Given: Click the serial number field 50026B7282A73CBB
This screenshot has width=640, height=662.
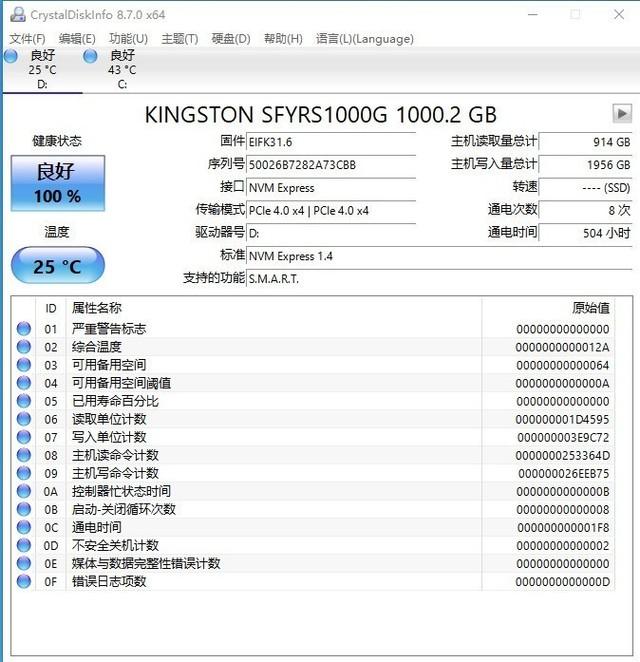Looking at the screenshot, I should pos(331,165).
